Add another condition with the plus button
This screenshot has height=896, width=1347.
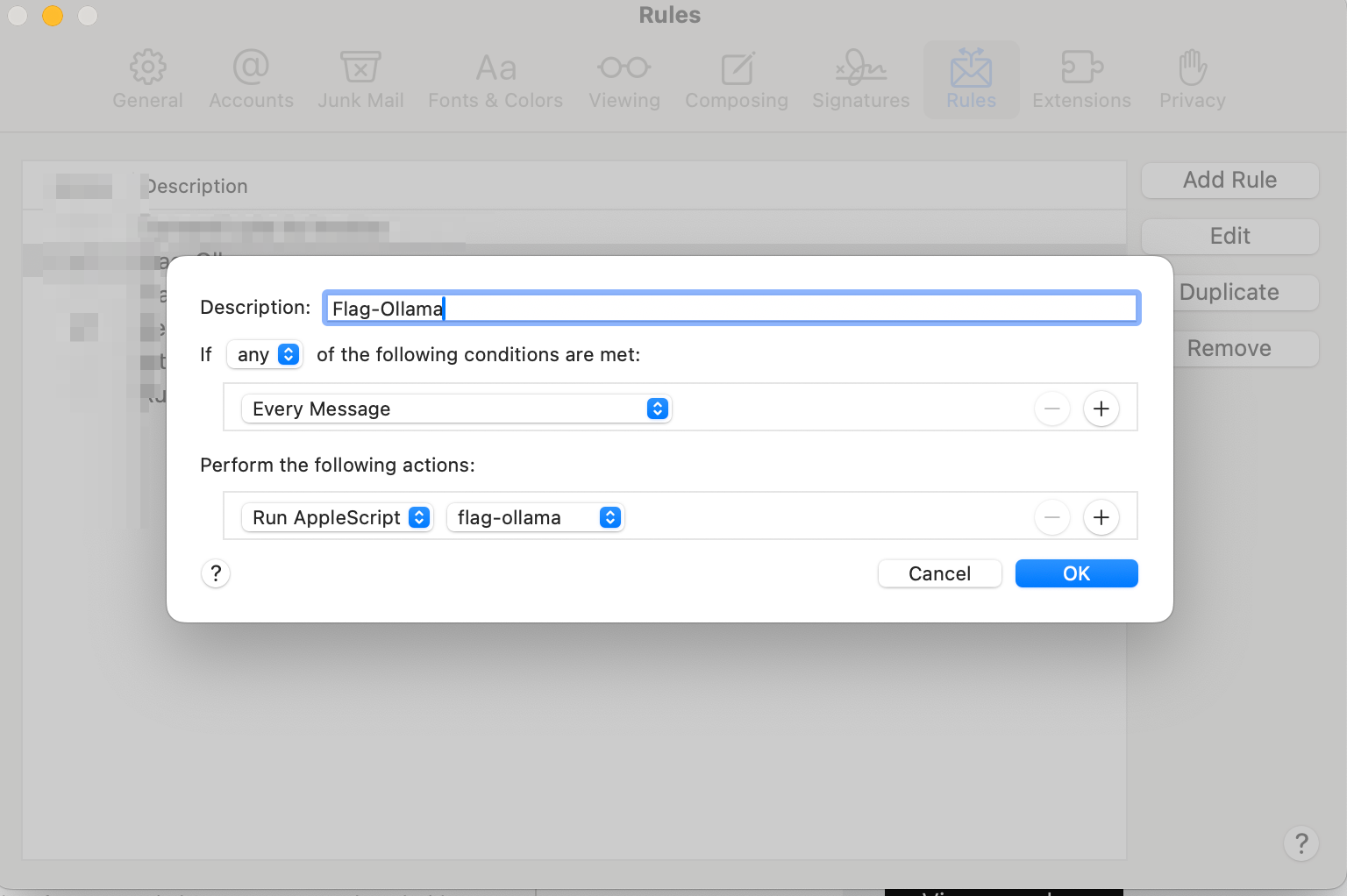1101,409
